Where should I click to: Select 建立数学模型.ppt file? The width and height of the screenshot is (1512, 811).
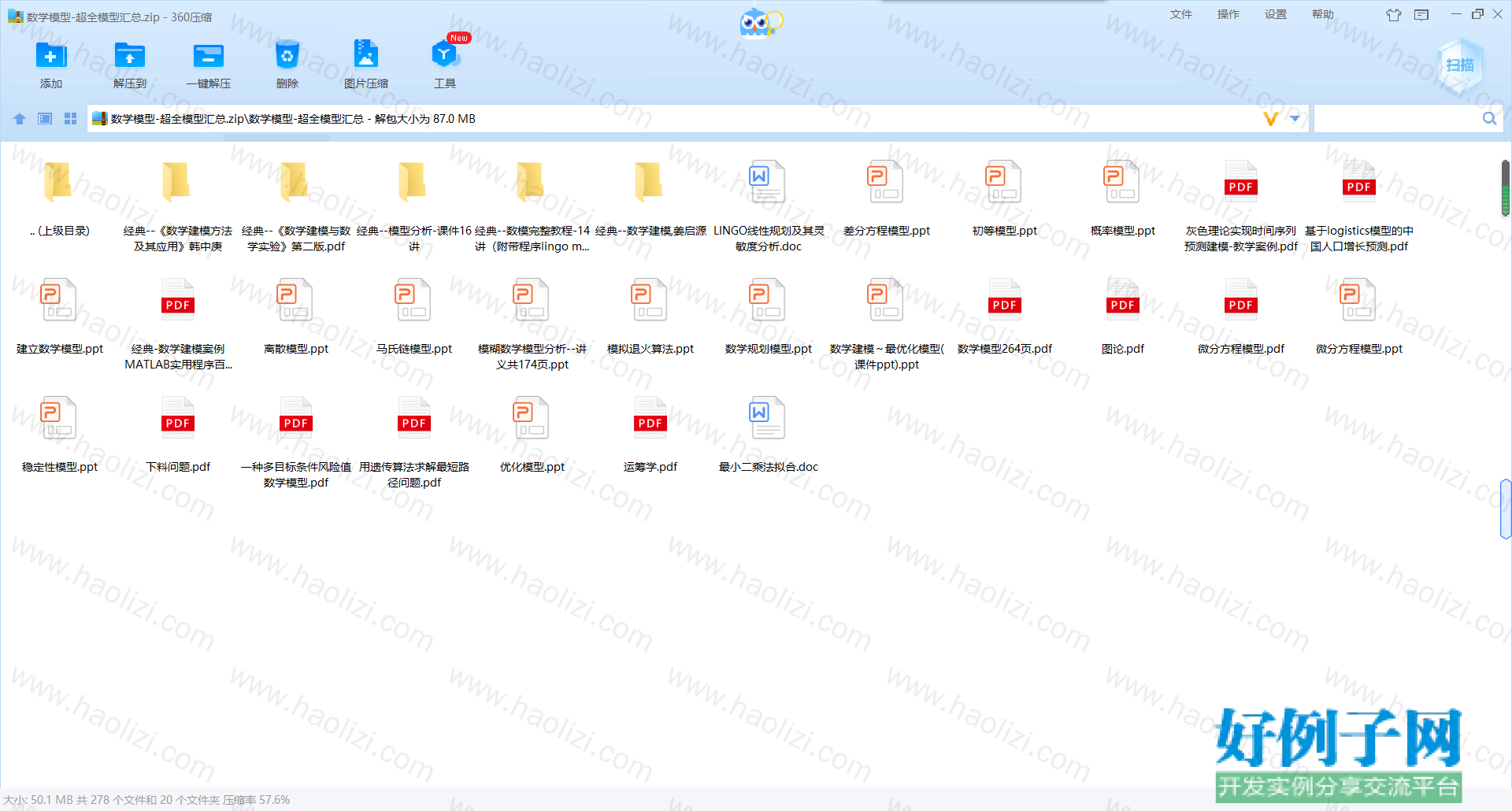coord(60,317)
